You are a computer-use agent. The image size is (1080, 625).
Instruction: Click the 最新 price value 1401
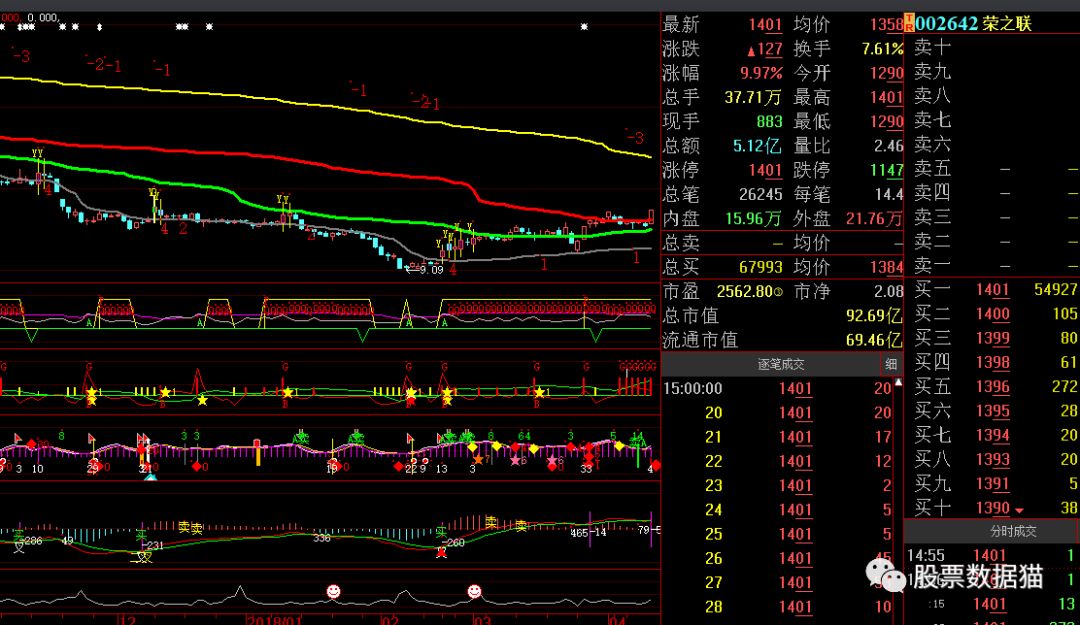[x=765, y=25]
